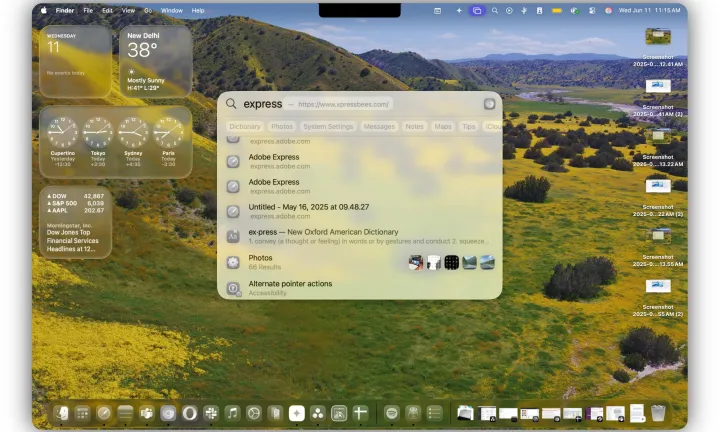Screen dimensions: 720x432
Task: Select the Dictionary filter chip
Action: pyautogui.click(x=245, y=126)
